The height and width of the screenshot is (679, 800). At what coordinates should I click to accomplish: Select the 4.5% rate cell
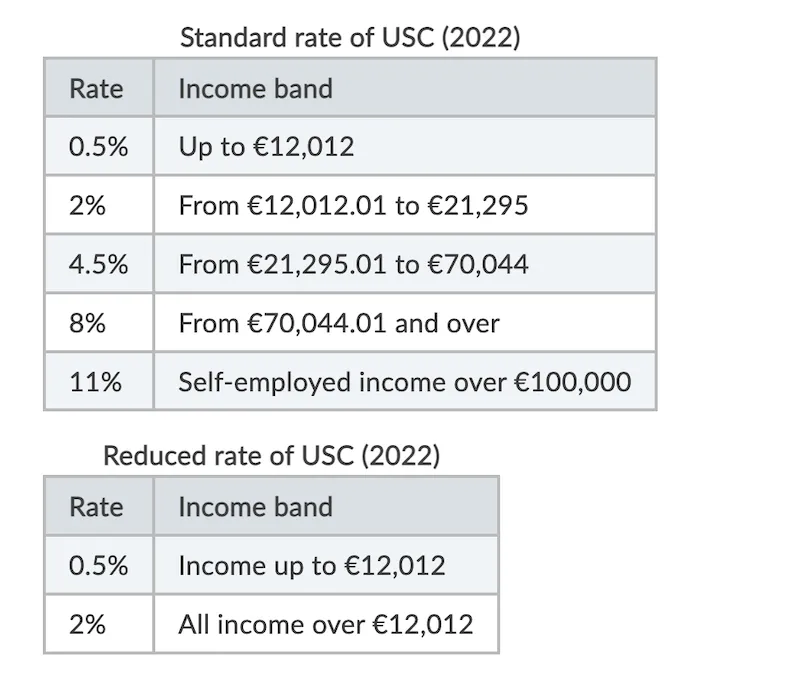click(x=98, y=265)
